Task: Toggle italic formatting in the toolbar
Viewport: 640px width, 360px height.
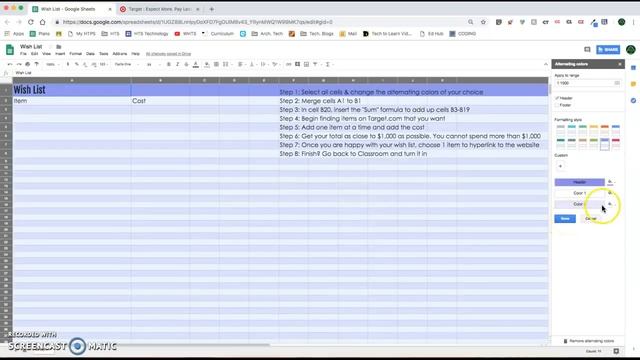Action: [178, 64]
